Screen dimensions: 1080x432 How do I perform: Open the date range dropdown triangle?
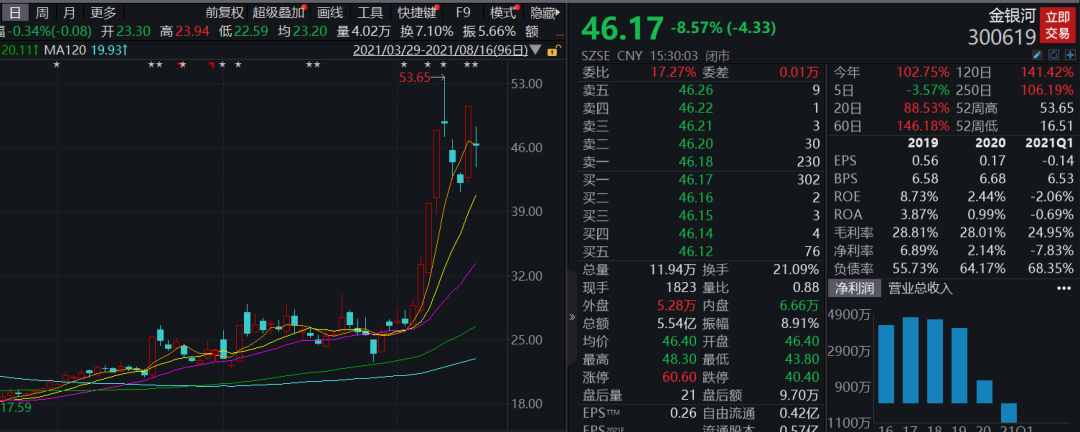[x=537, y=50]
